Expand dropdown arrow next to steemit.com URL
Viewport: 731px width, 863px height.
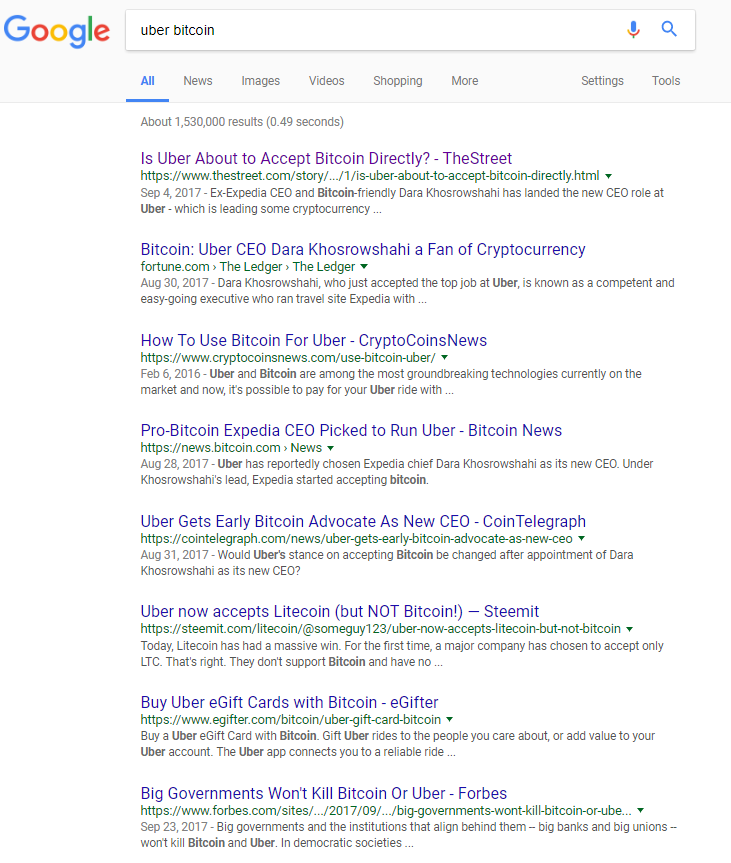coord(629,629)
